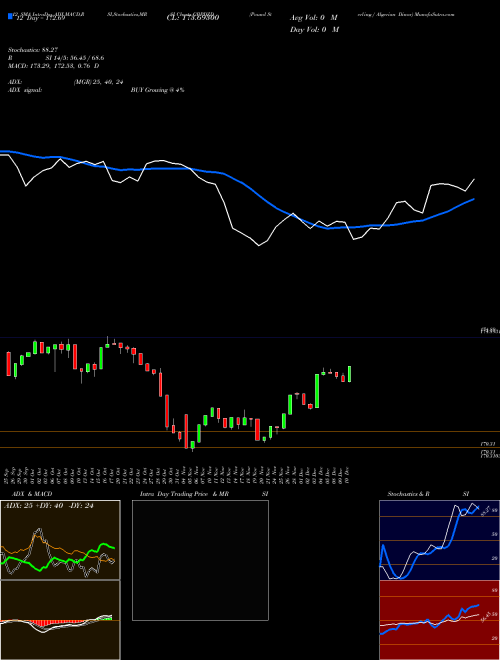The width and height of the screenshot is (500, 660).
Task: Open the blue Stochastics chart panel
Action: (439, 540)
